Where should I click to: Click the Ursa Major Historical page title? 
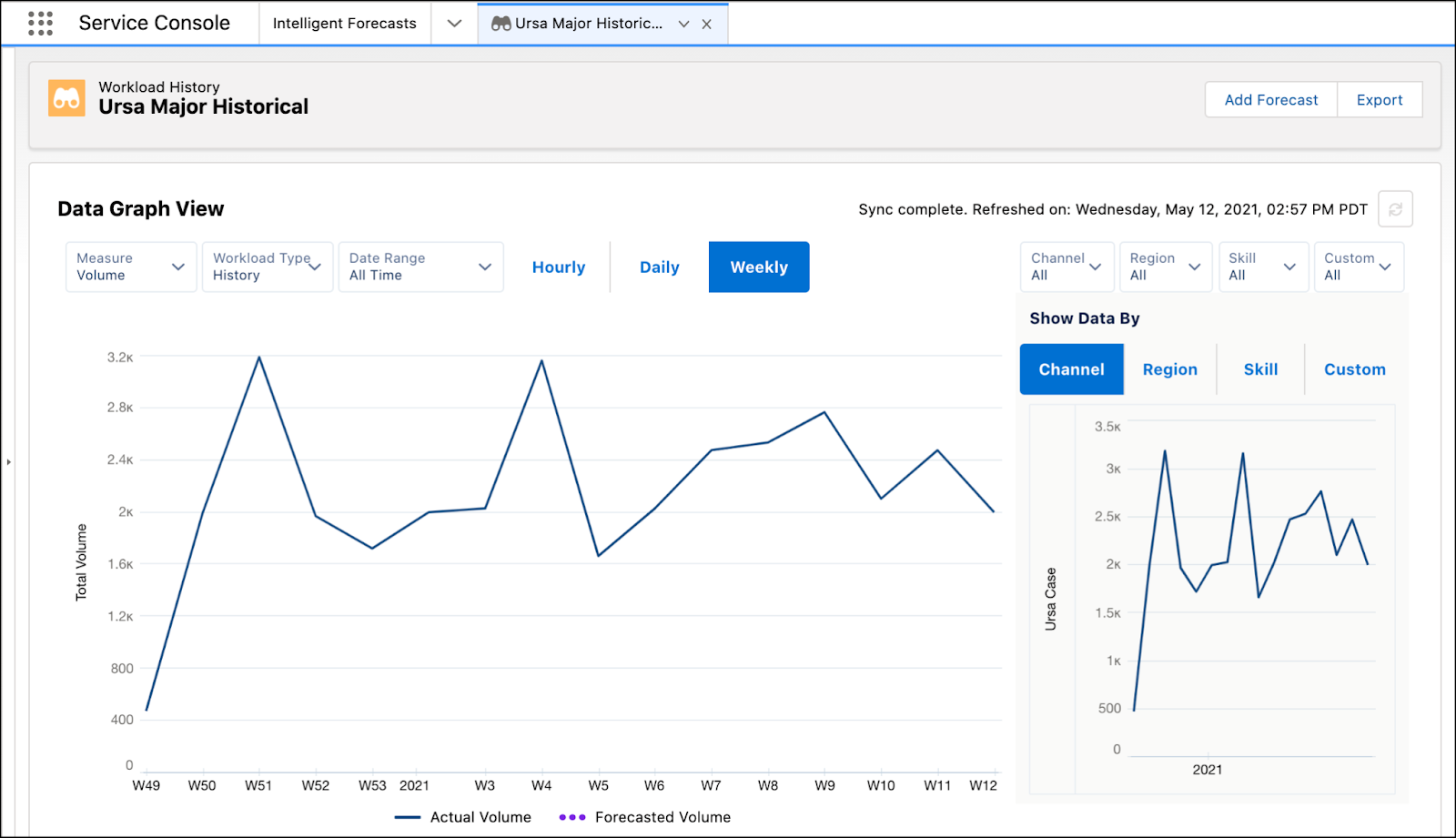(204, 107)
